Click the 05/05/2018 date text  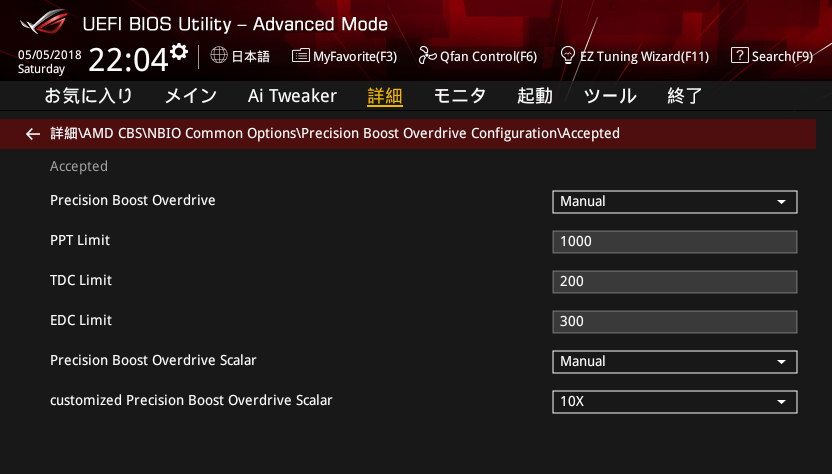pos(49,55)
